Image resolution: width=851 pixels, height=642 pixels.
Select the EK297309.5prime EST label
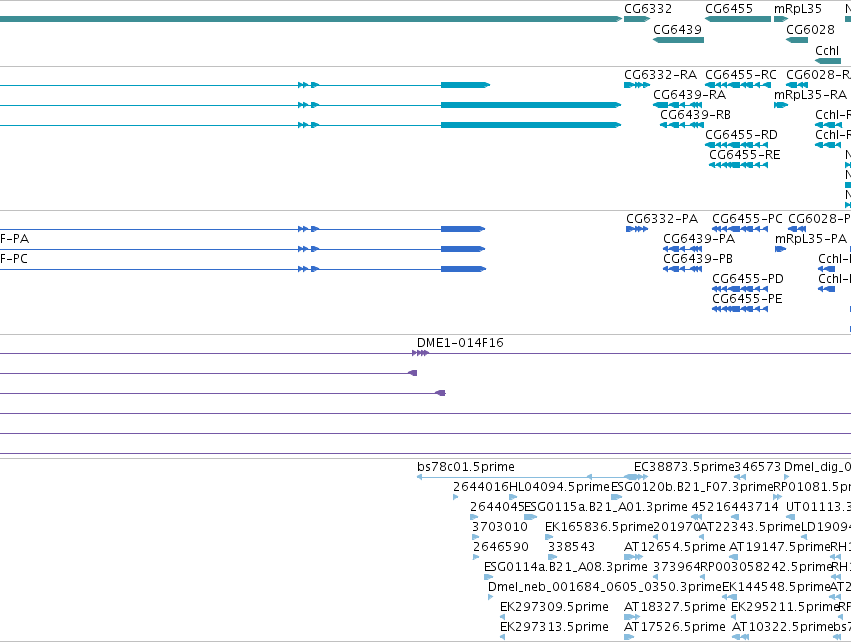[x=554, y=607]
